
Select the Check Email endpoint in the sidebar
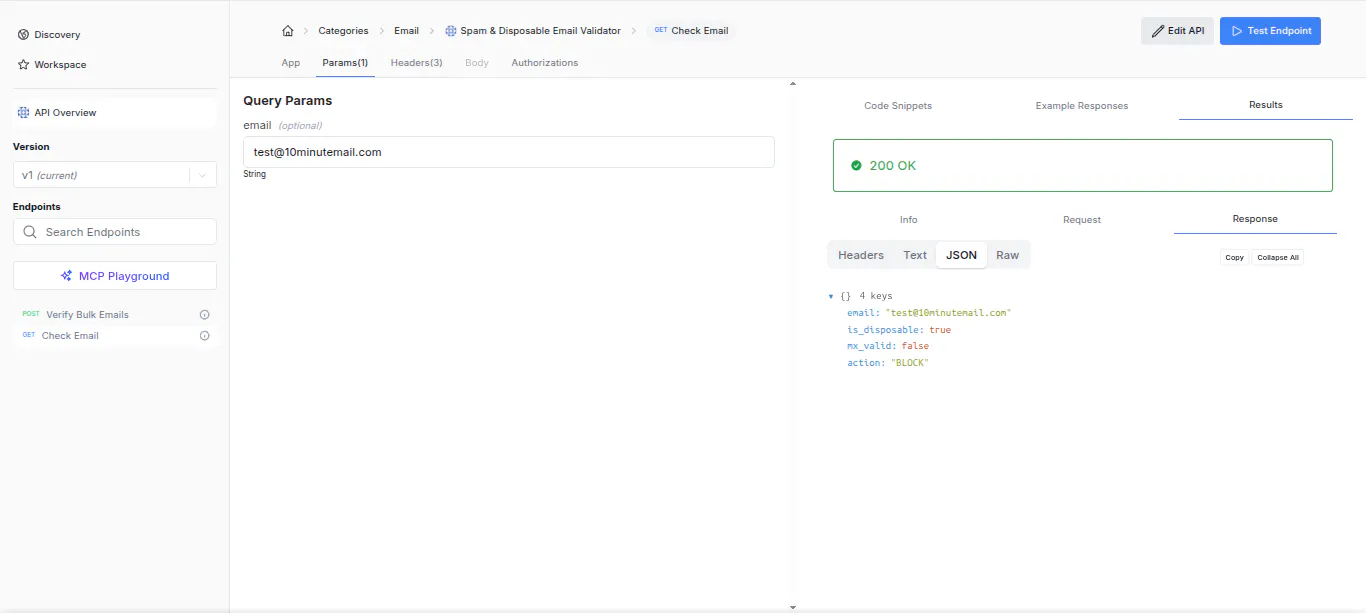click(x=70, y=336)
